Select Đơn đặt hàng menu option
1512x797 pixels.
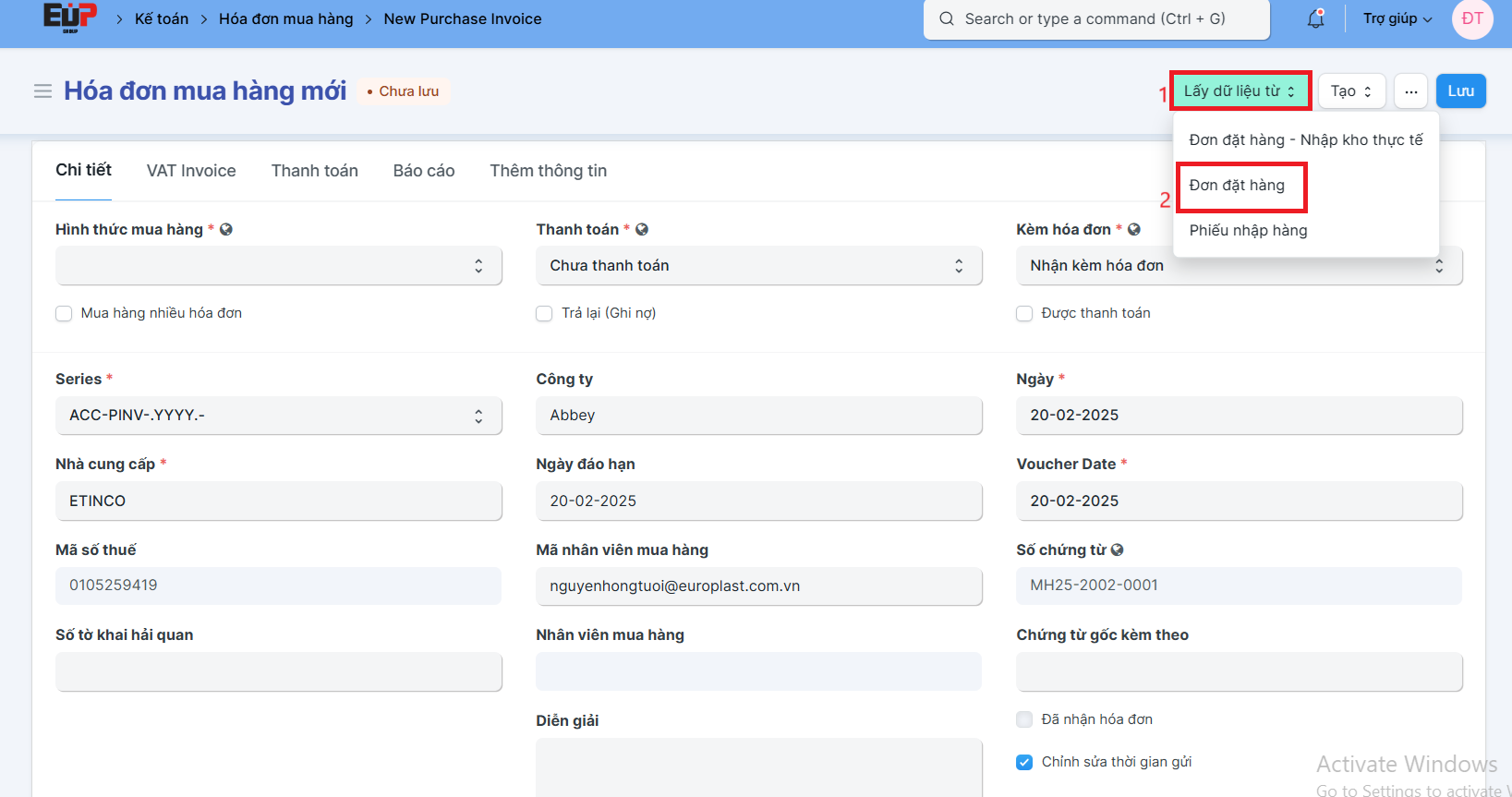point(1237,186)
